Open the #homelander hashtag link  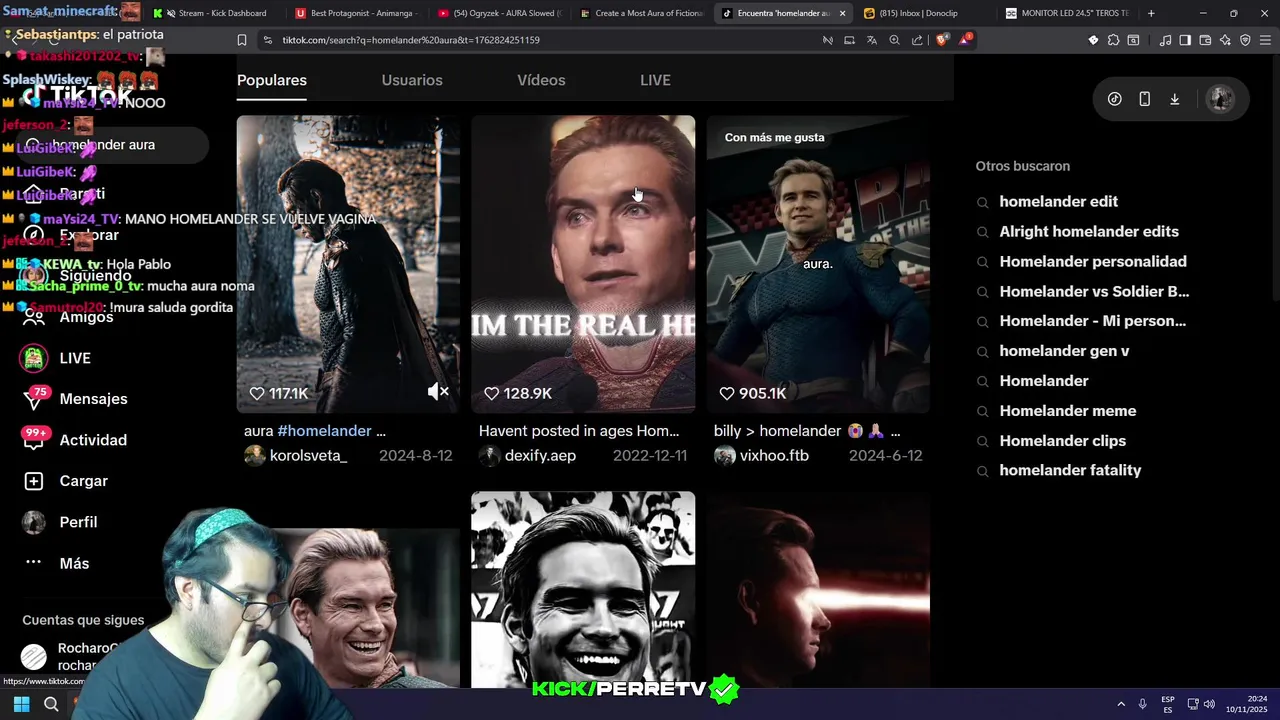(x=324, y=431)
